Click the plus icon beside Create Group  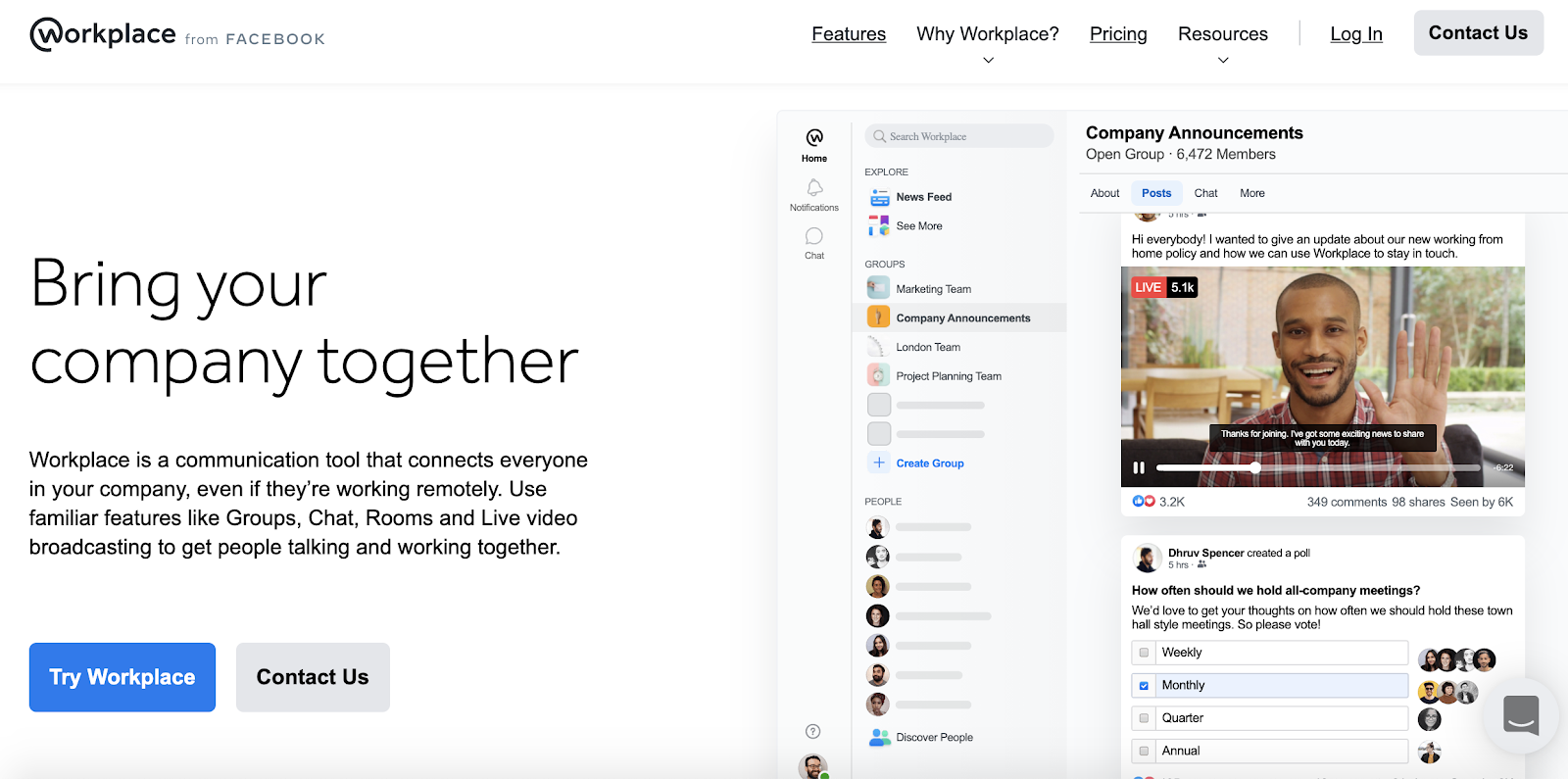coord(879,463)
